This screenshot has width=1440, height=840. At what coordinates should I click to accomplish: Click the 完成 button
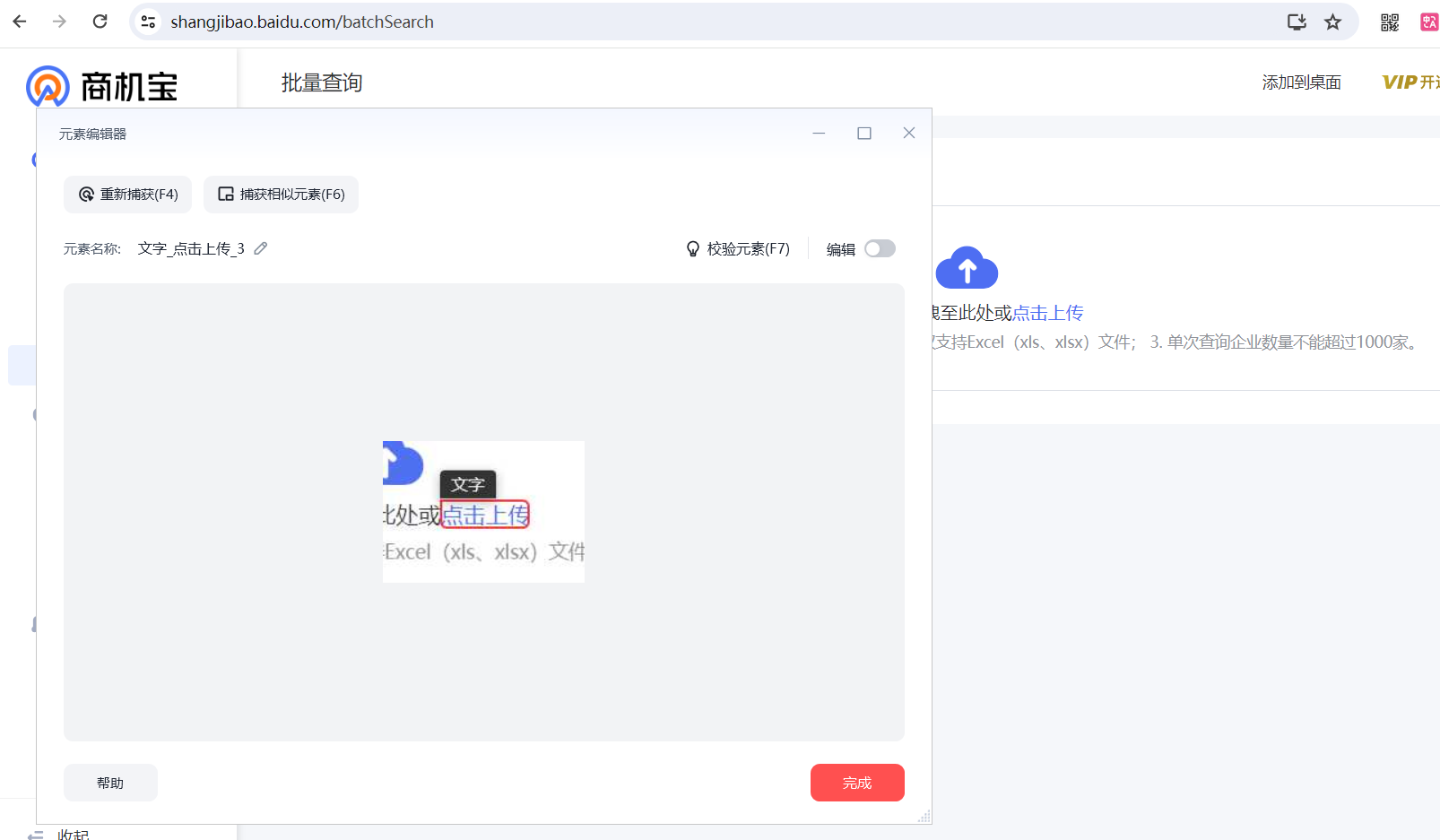click(857, 783)
